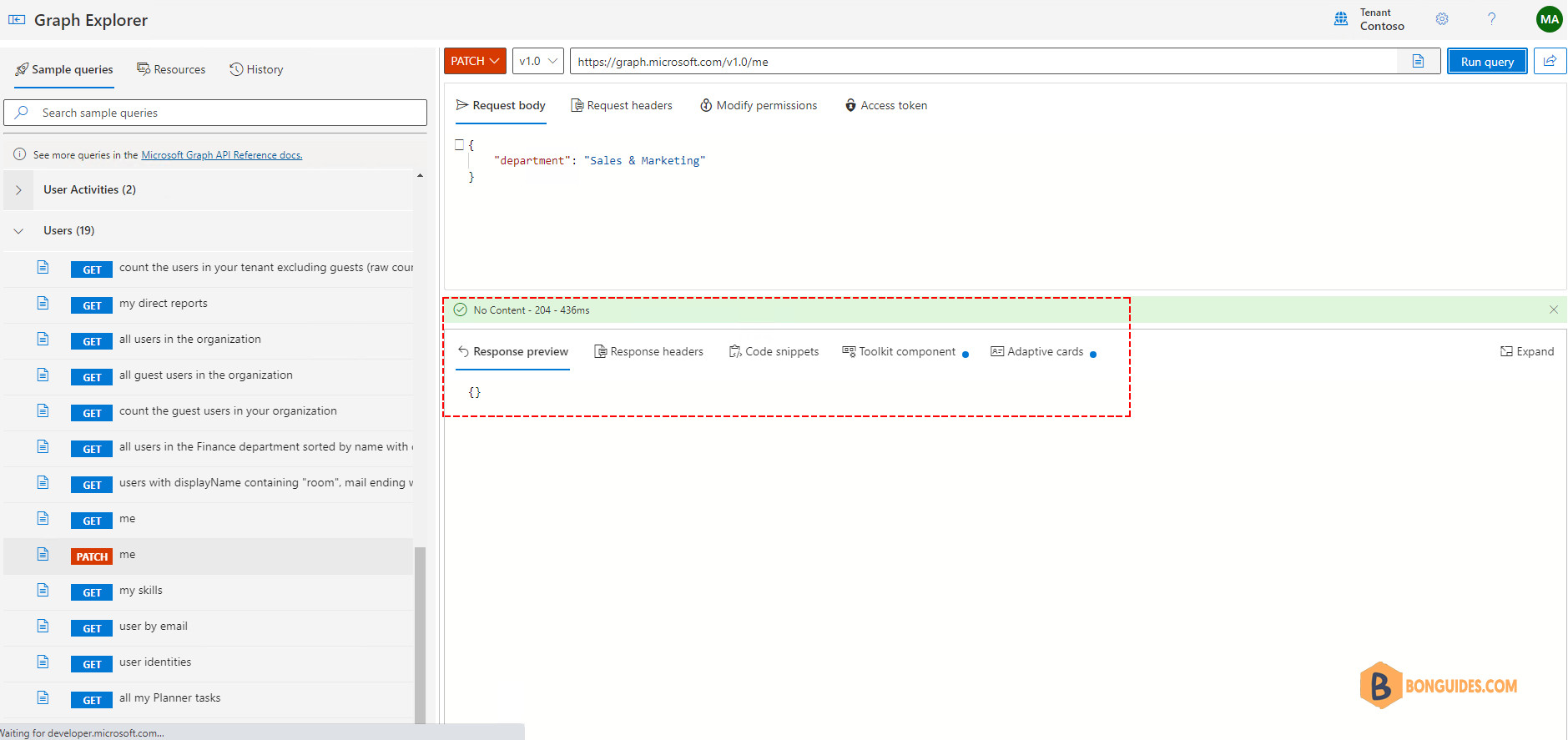Open the tenant directory icon
This screenshot has width=1568, height=740.
(x=1341, y=19)
